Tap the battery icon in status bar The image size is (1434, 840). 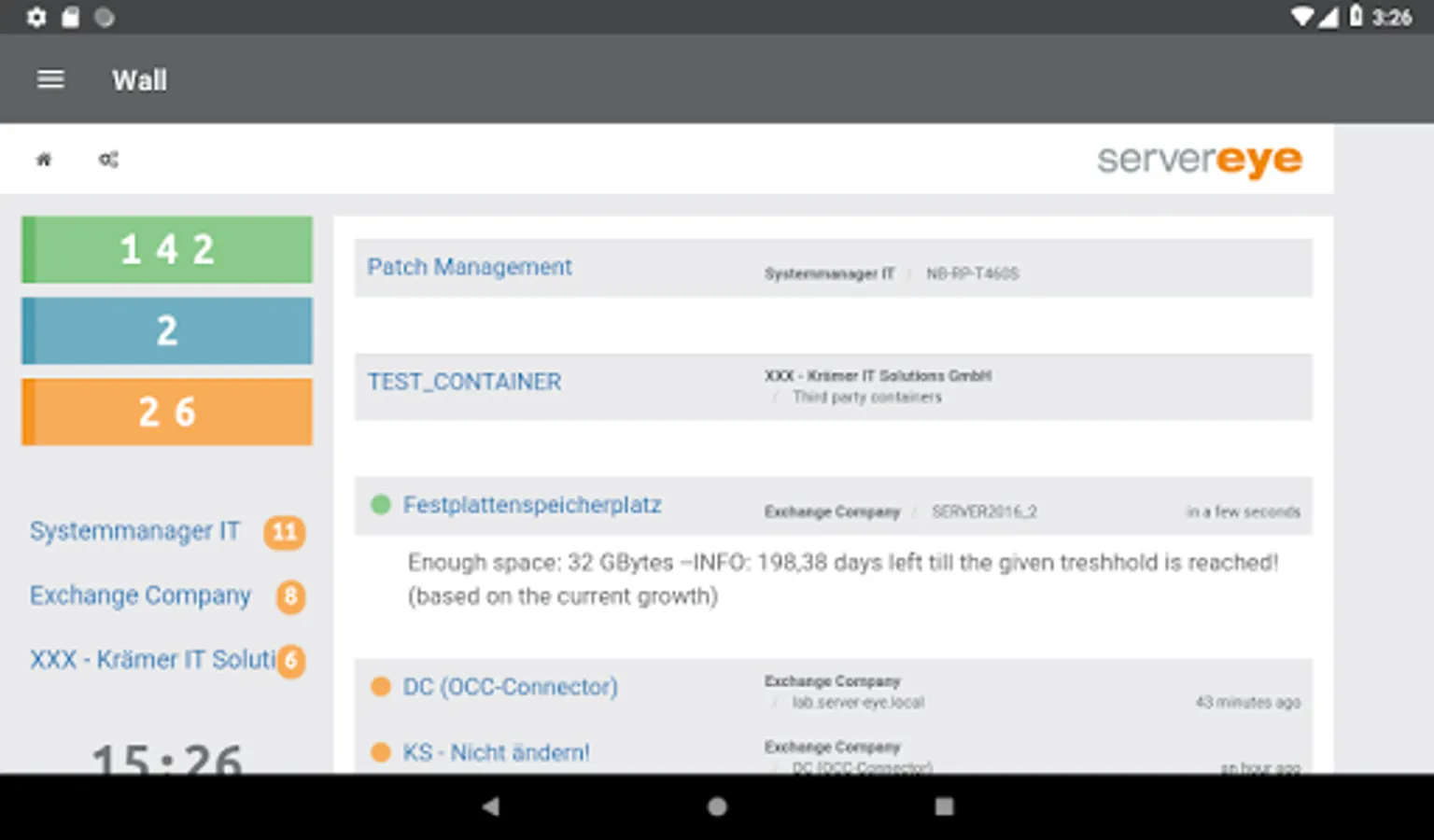click(1356, 16)
